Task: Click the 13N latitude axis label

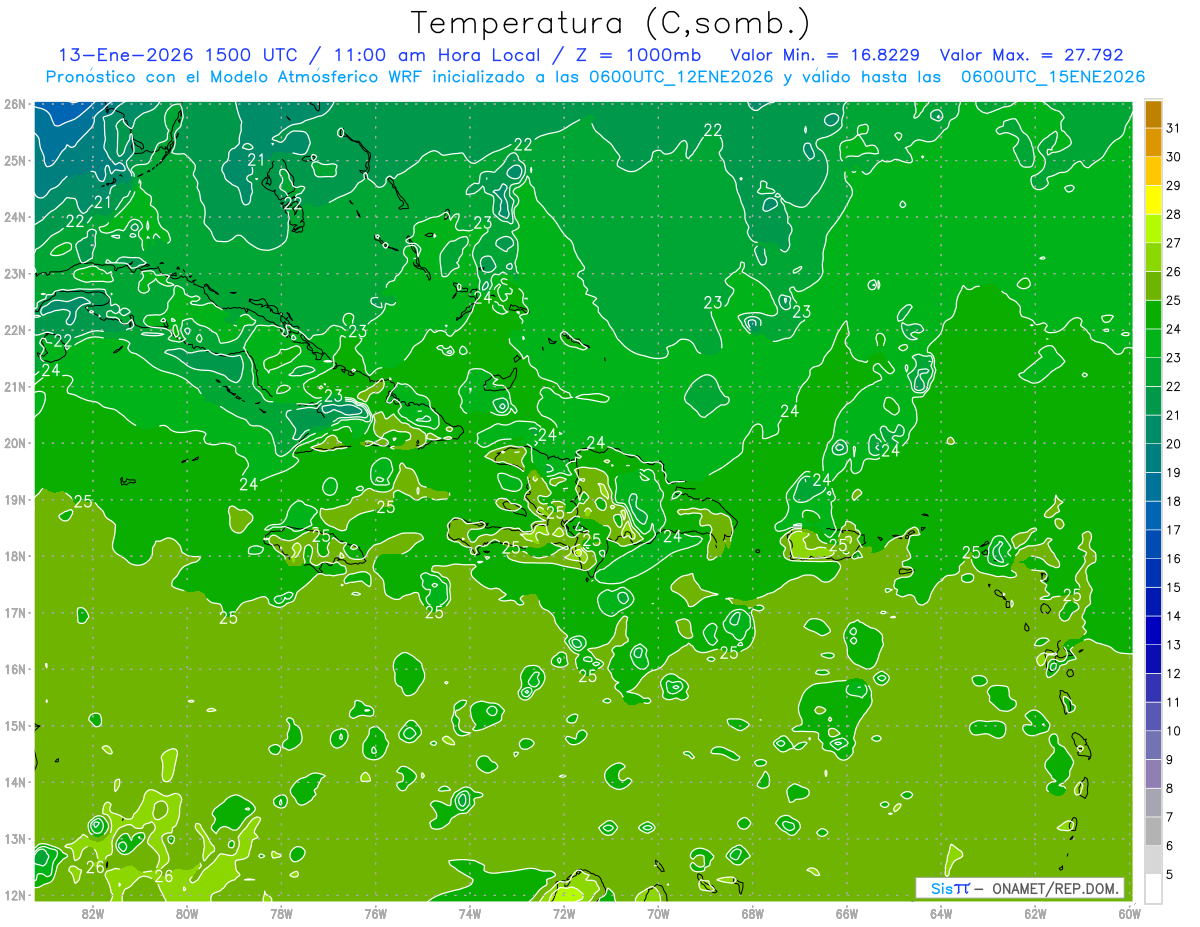Action: [15, 839]
